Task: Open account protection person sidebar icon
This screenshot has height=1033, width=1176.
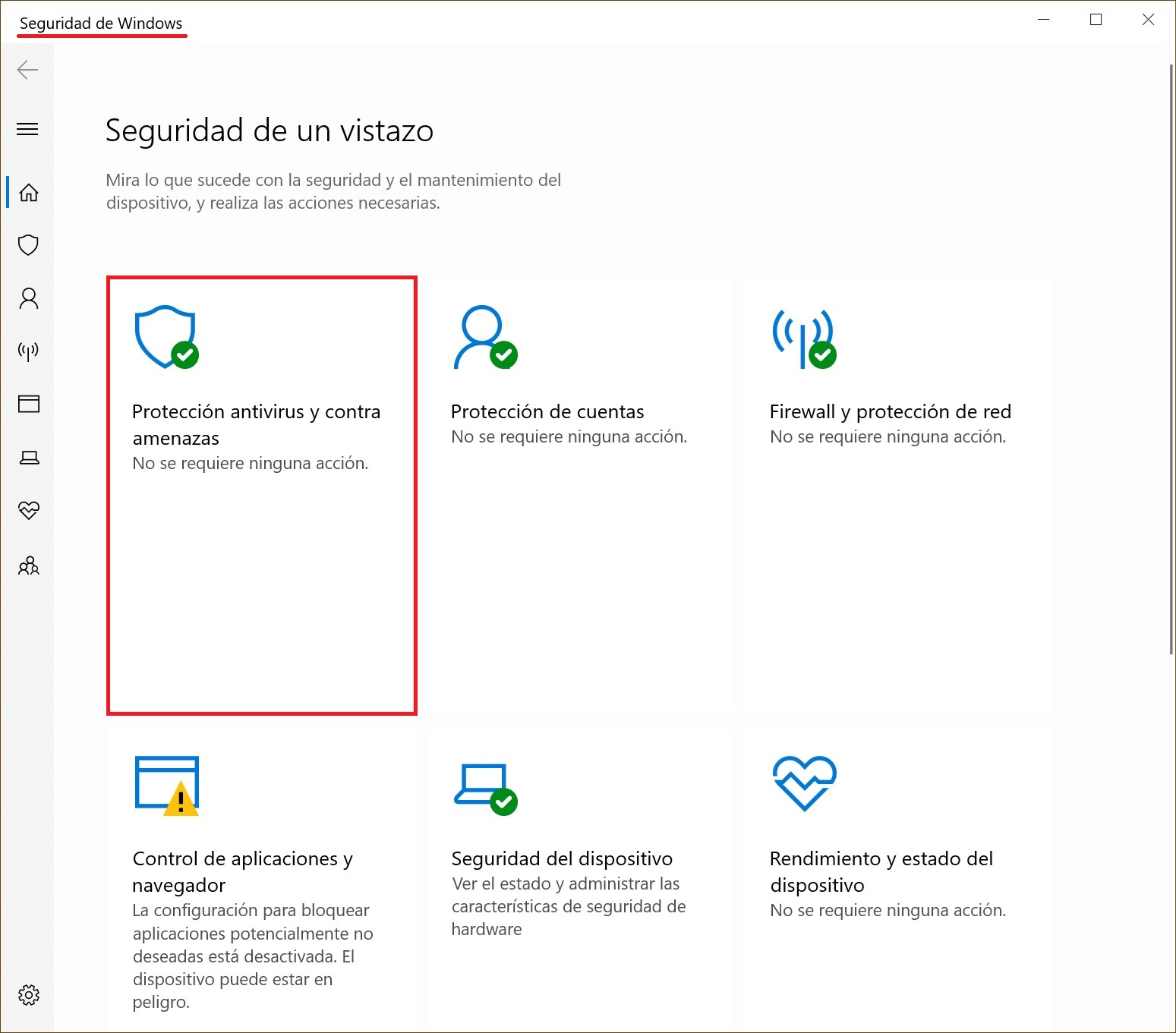Action: (x=29, y=298)
